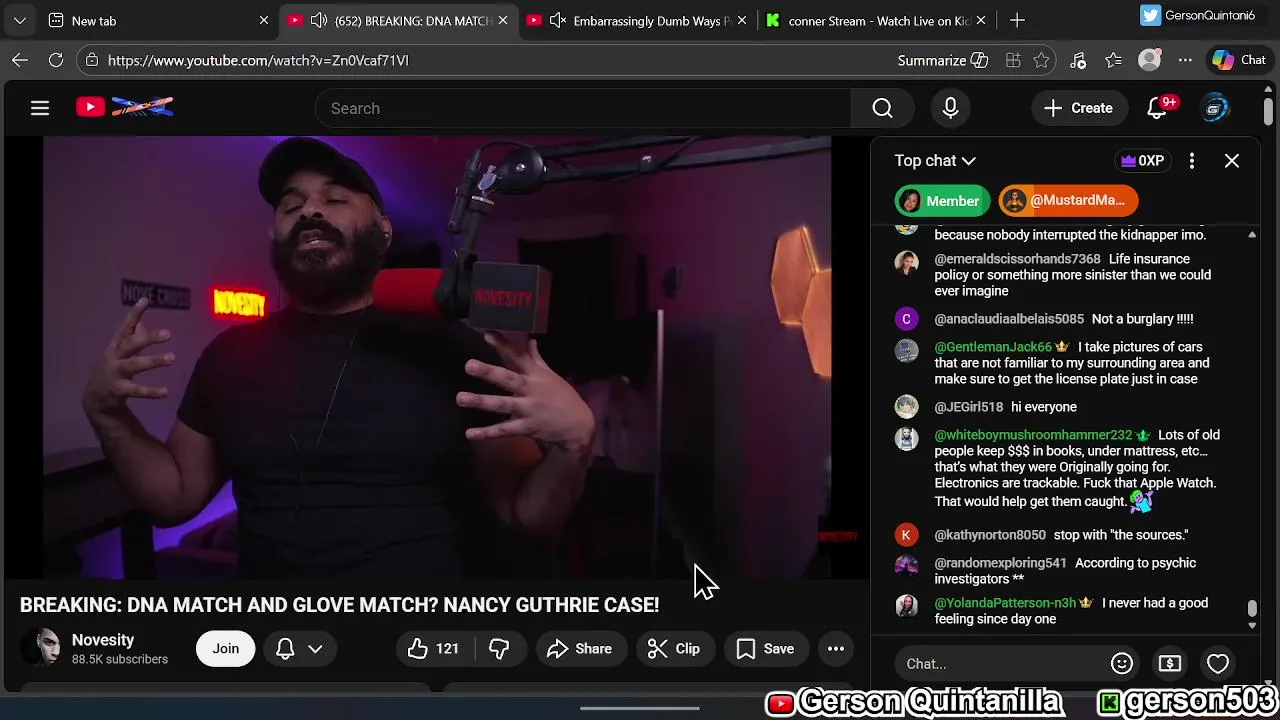
Task: Join the Novesity channel membership
Action: click(x=225, y=649)
